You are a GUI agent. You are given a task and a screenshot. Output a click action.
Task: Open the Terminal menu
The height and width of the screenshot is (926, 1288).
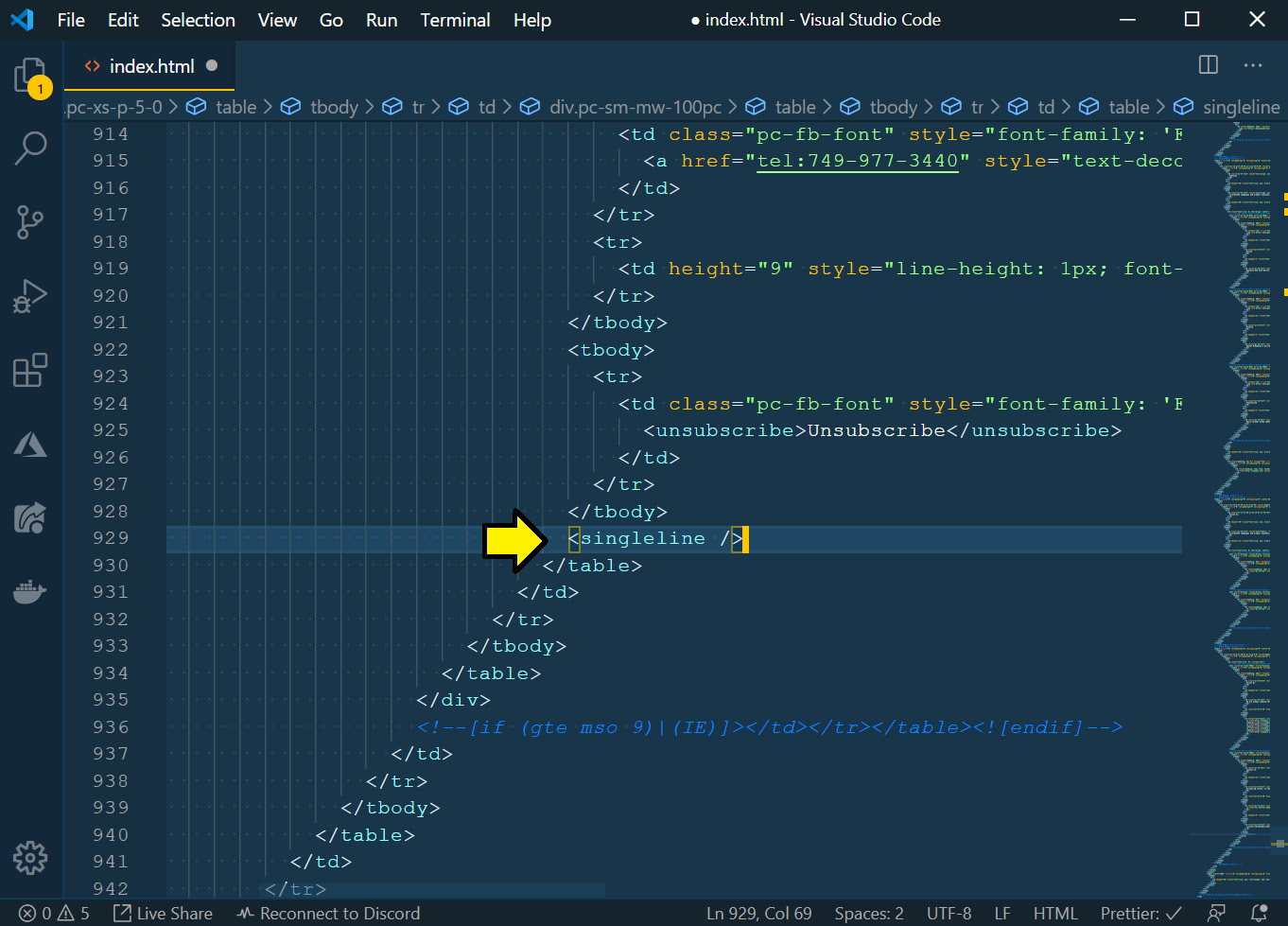coord(455,20)
